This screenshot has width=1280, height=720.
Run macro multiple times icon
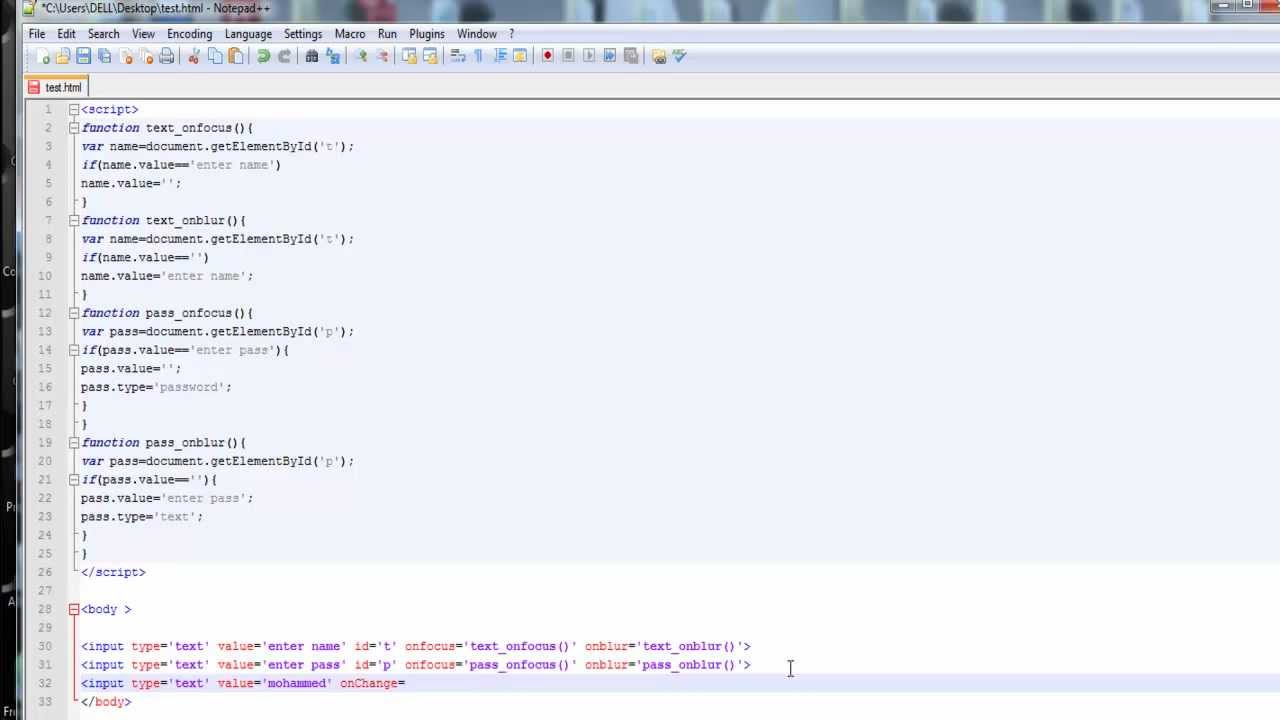(x=610, y=56)
